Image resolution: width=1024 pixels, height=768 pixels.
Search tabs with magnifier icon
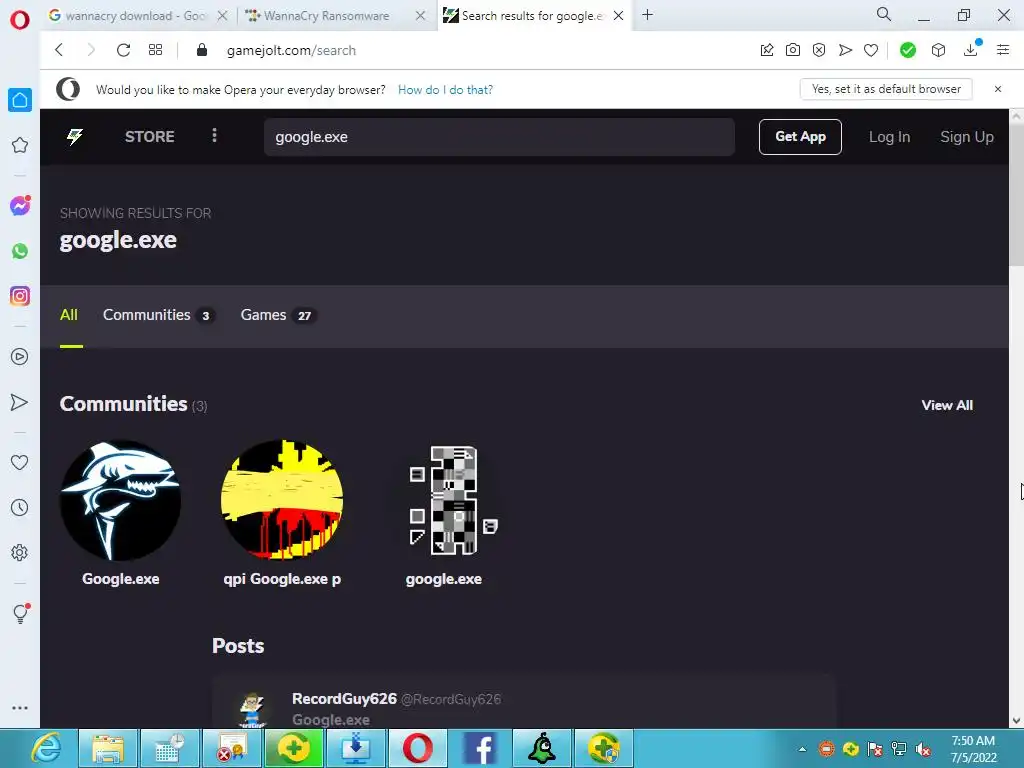click(884, 14)
